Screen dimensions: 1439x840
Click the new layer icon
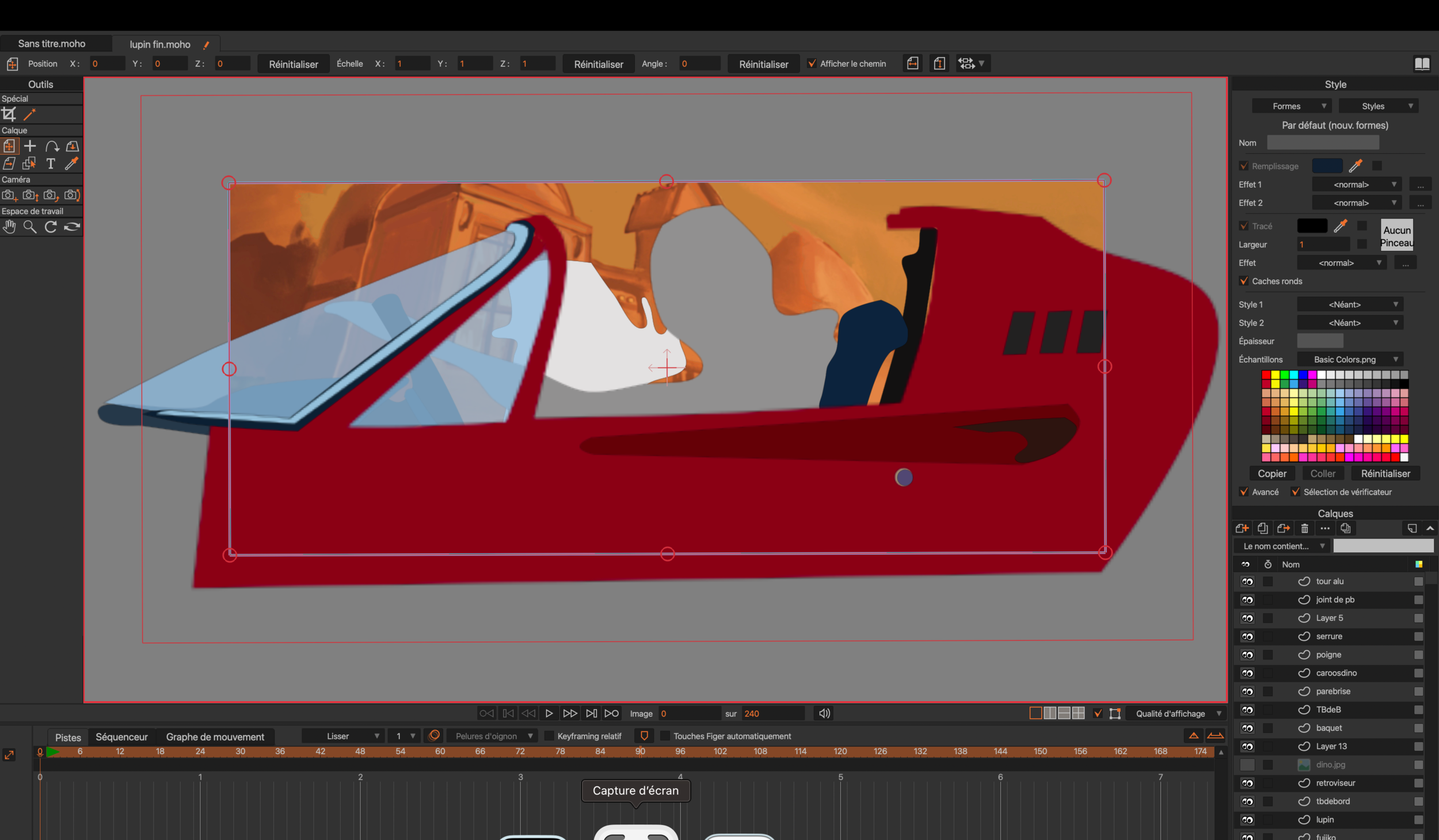pos(1242,528)
